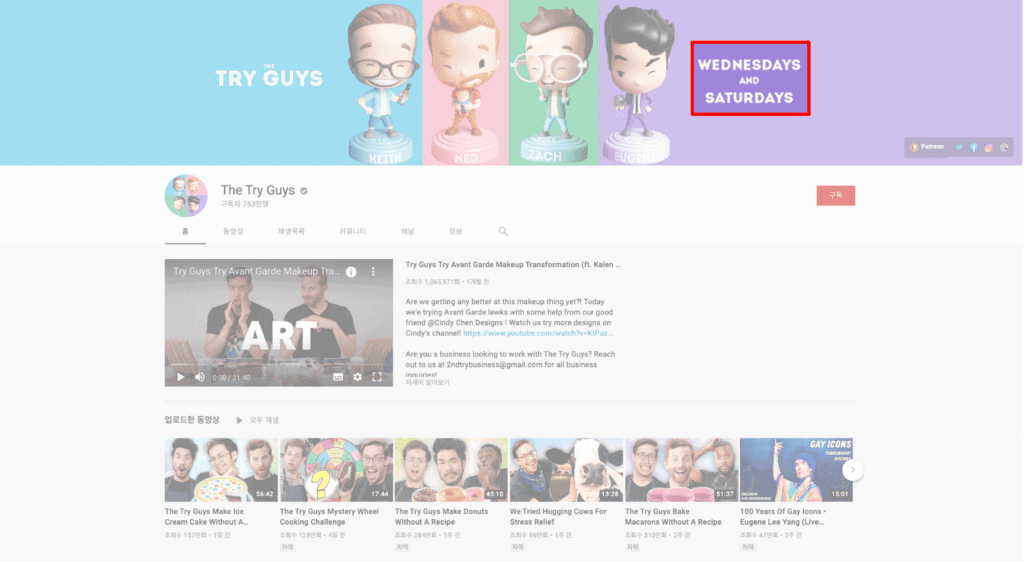
Task: Click the 업로드한 동영상 section heading
Action: point(192,420)
